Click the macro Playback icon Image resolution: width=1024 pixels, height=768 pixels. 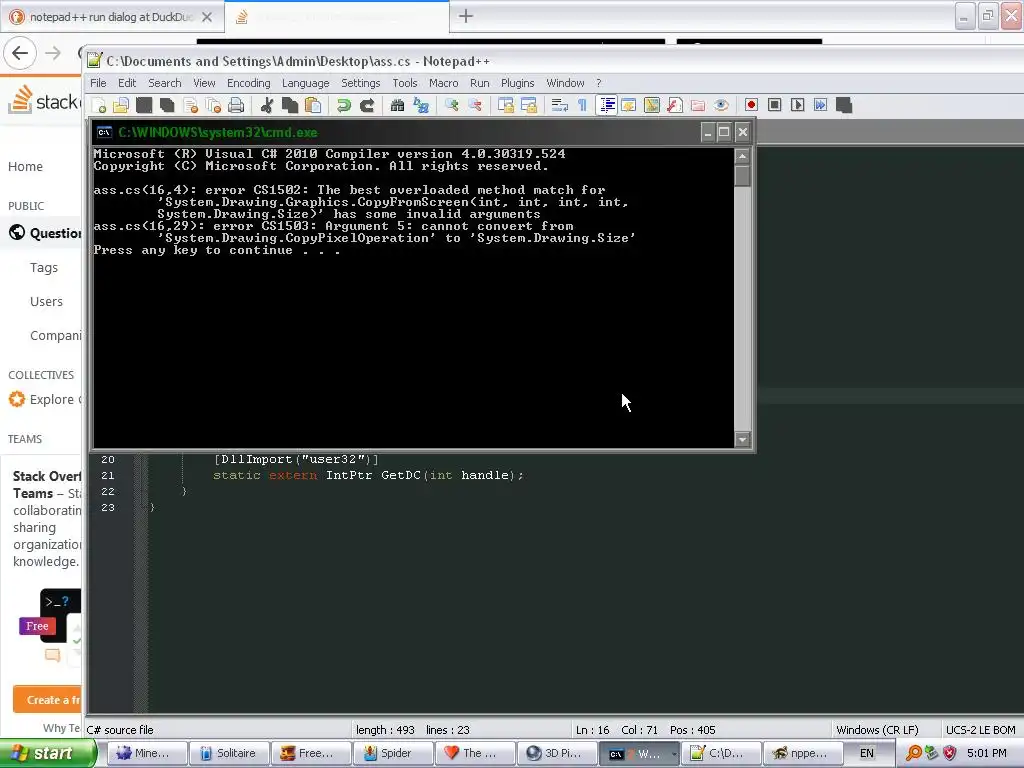pyautogui.click(x=797, y=105)
